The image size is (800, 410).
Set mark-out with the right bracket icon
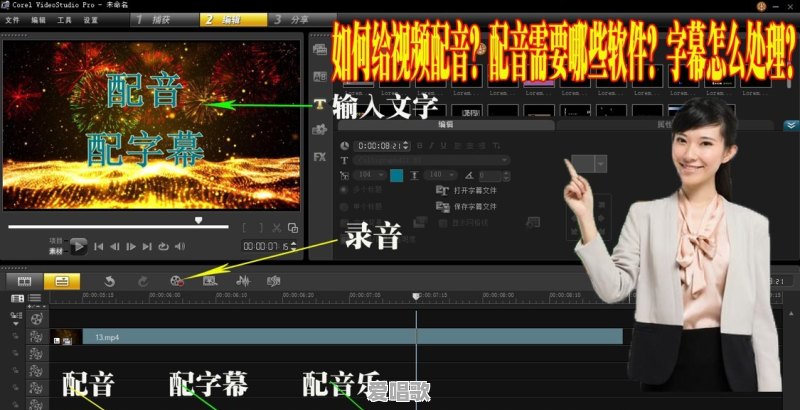tap(260, 228)
